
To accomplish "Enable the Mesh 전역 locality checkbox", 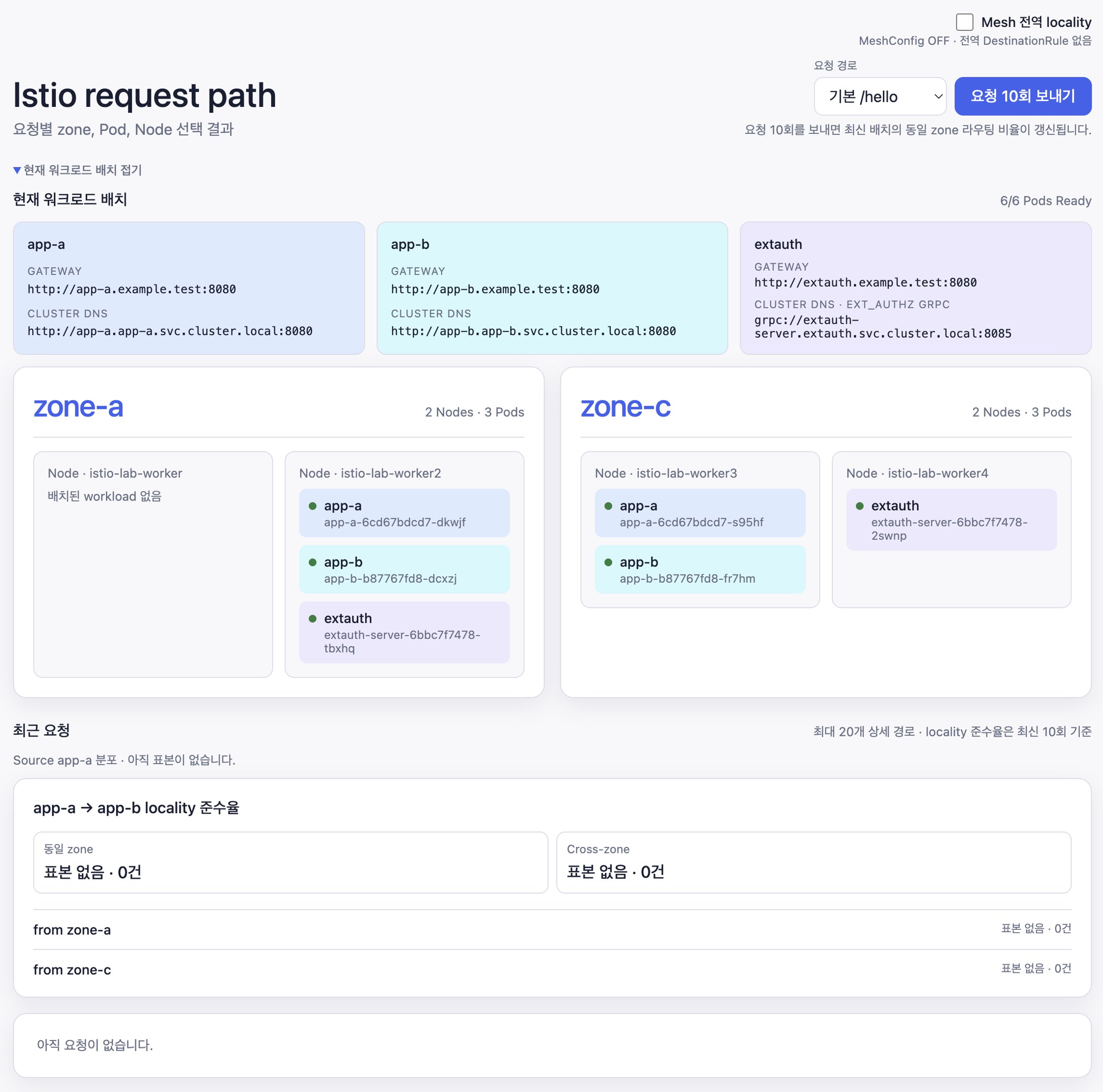I will tap(964, 22).
